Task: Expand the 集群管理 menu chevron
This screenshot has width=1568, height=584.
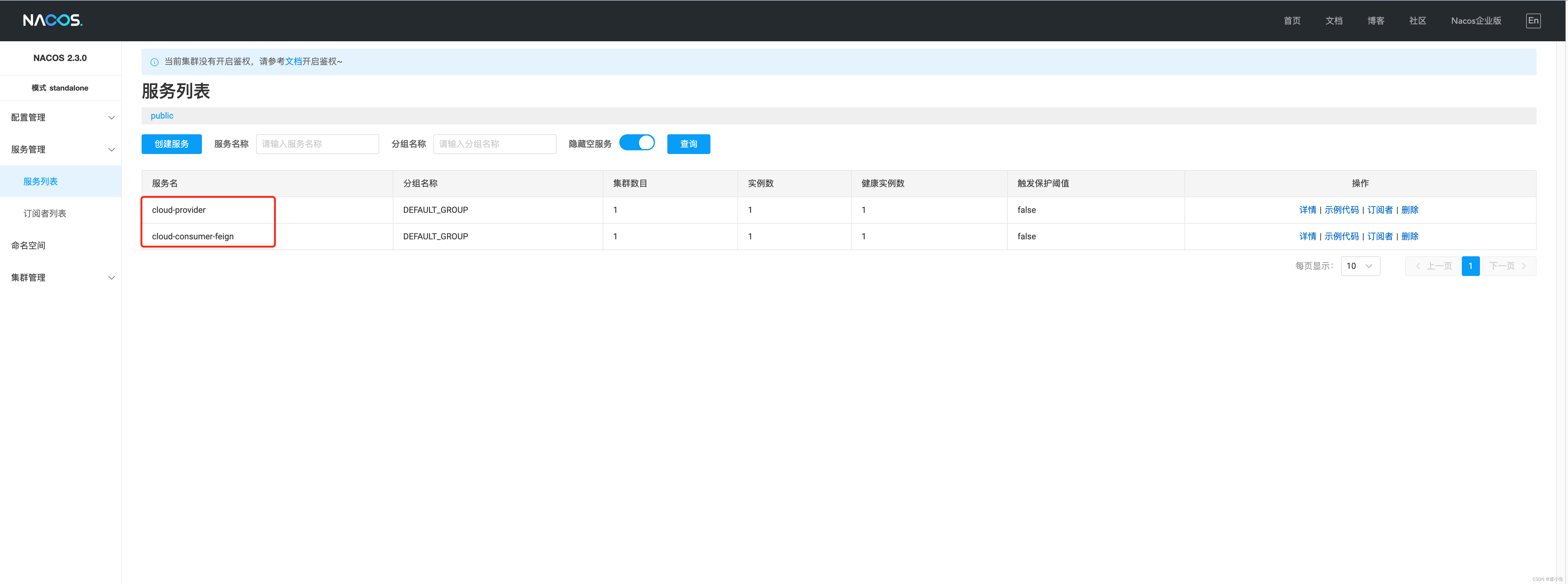Action: click(x=111, y=278)
